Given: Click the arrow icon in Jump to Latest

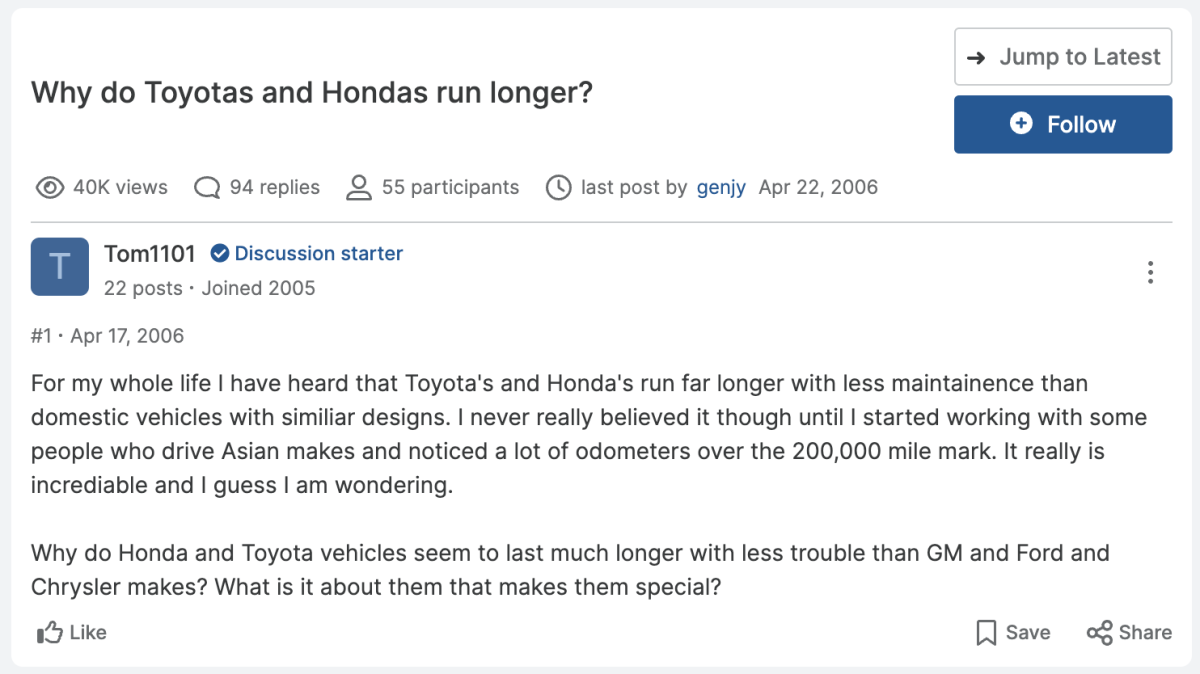Looking at the screenshot, I should [x=977, y=56].
